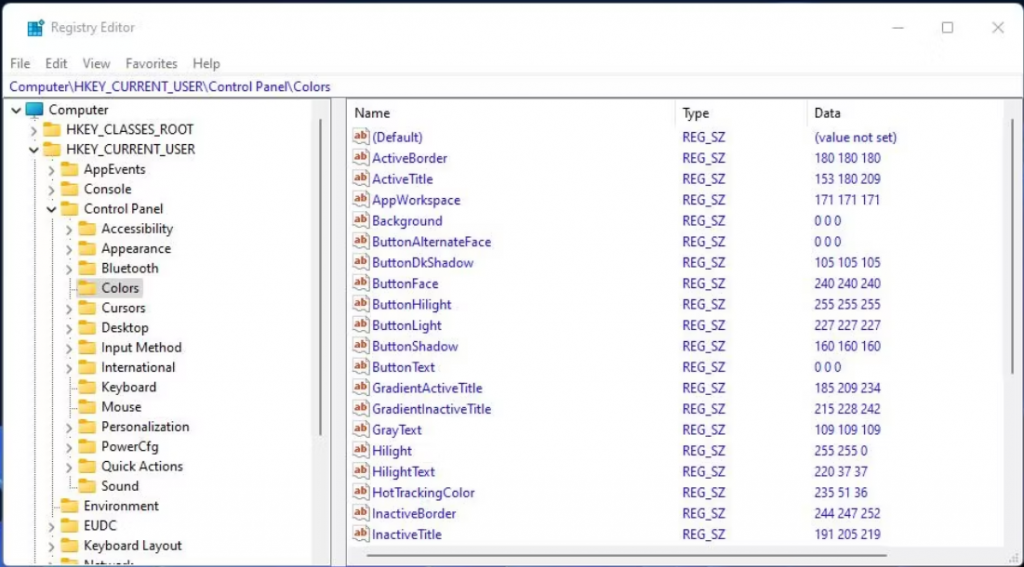Select the InactiveBorder value name

coord(414,513)
